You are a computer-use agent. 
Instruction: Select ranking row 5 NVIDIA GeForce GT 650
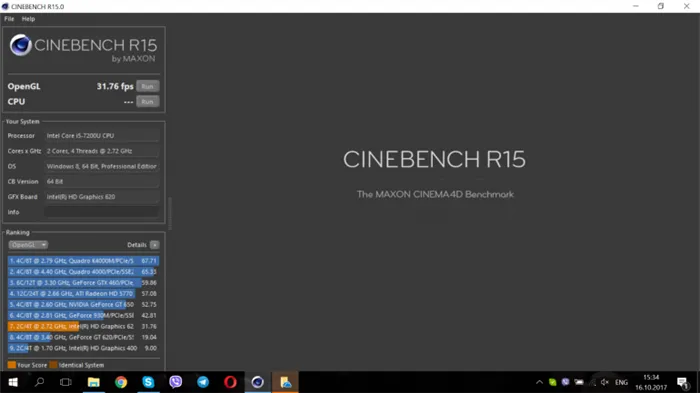83,305
